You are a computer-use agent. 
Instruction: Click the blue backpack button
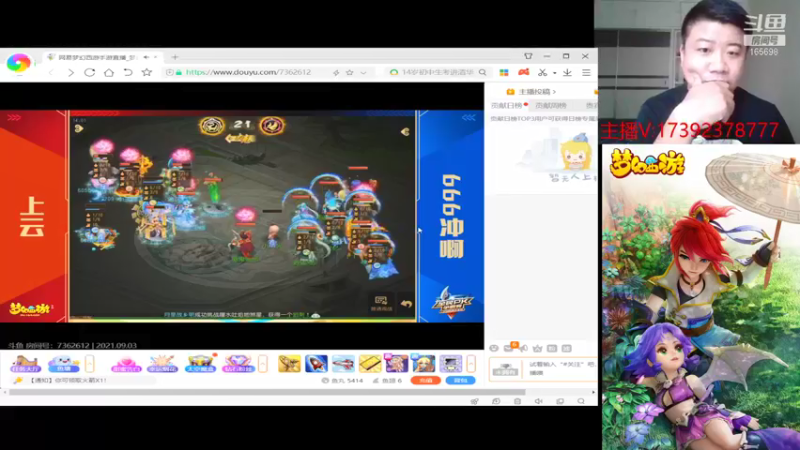[460, 381]
